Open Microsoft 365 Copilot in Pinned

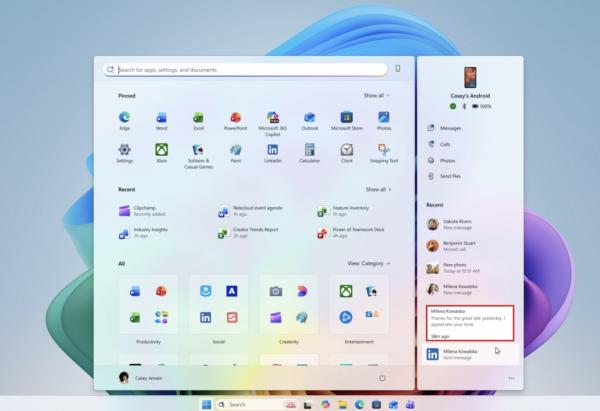272,124
